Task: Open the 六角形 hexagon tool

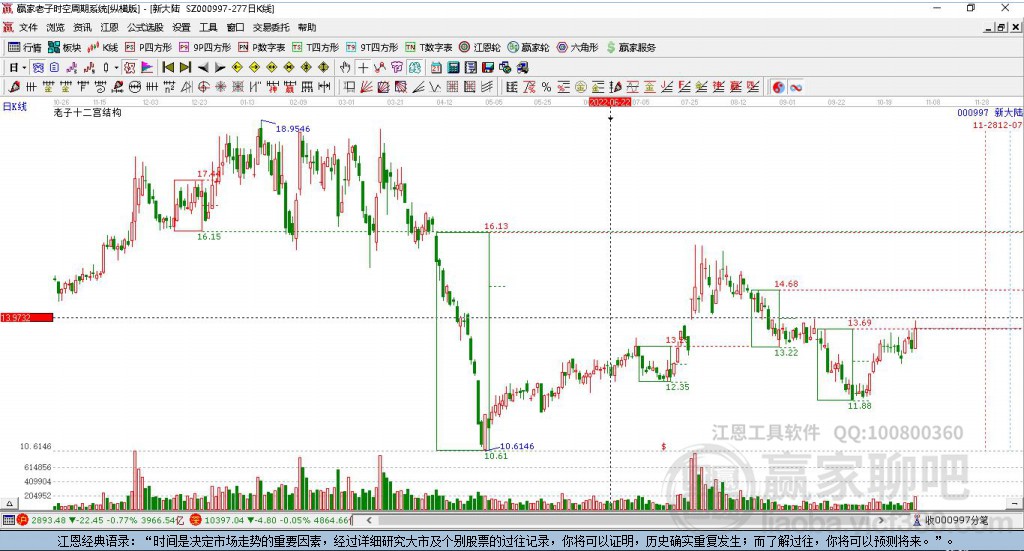Action: coord(577,48)
